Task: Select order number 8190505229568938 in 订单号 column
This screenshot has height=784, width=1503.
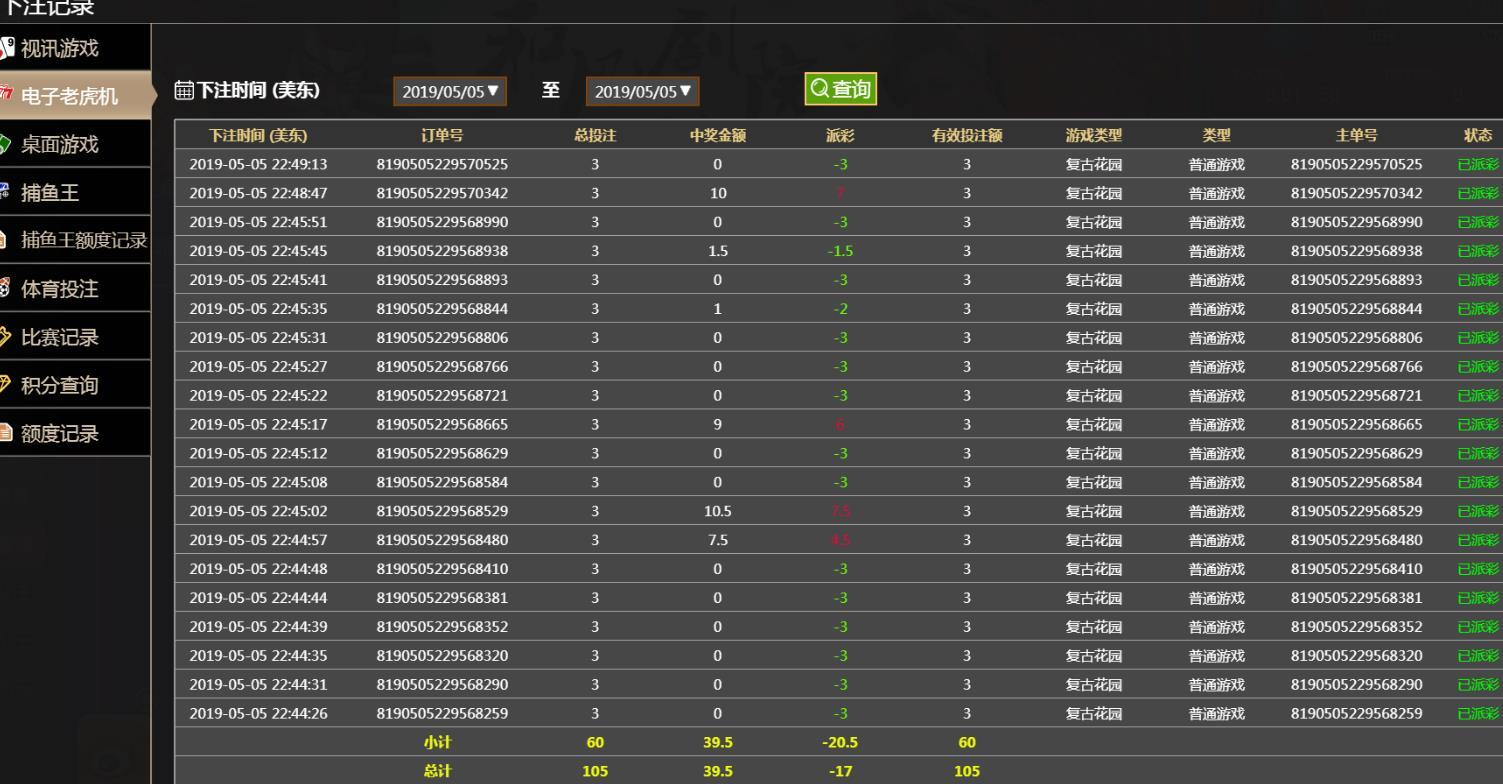Action: tap(442, 251)
